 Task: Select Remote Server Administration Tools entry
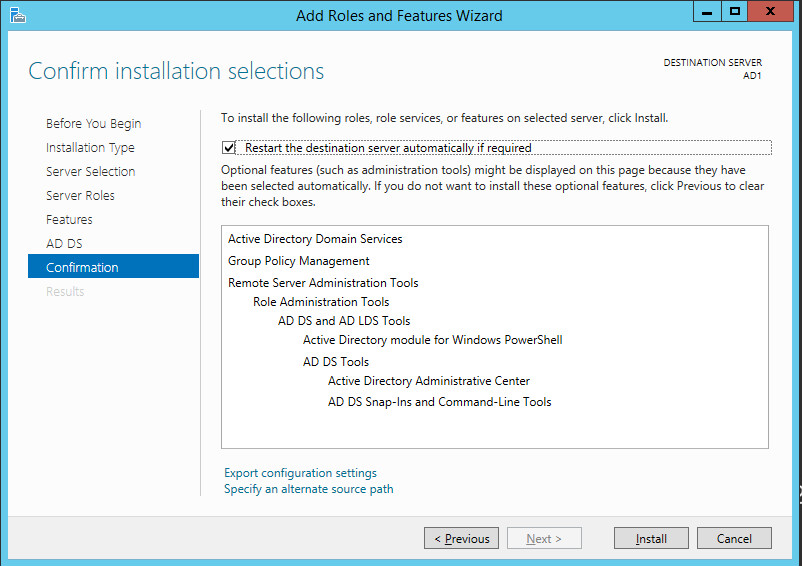tap(323, 283)
